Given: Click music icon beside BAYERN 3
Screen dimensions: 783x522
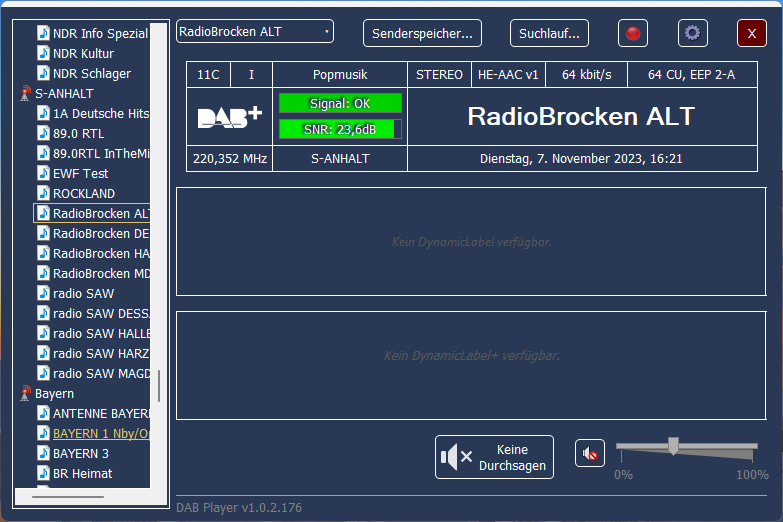Looking at the screenshot, I should (43, 453).
